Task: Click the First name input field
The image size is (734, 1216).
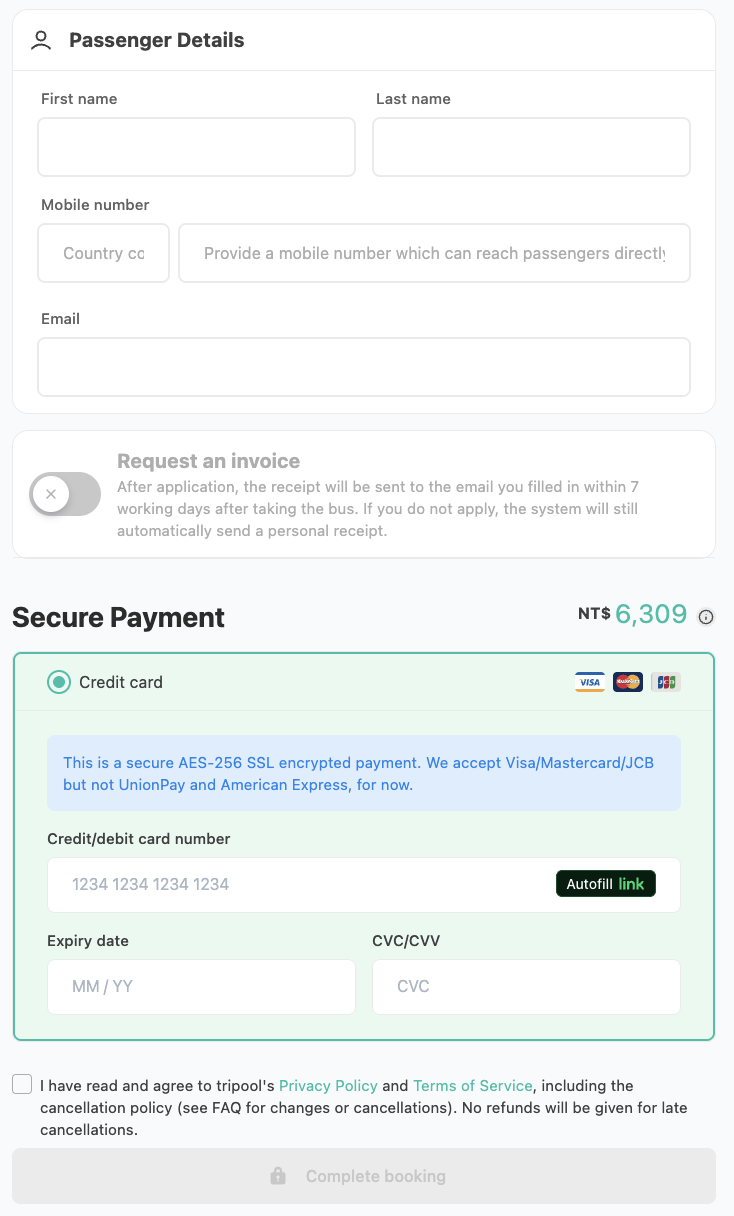Action: pyautogui.click(x=196, y=147)
